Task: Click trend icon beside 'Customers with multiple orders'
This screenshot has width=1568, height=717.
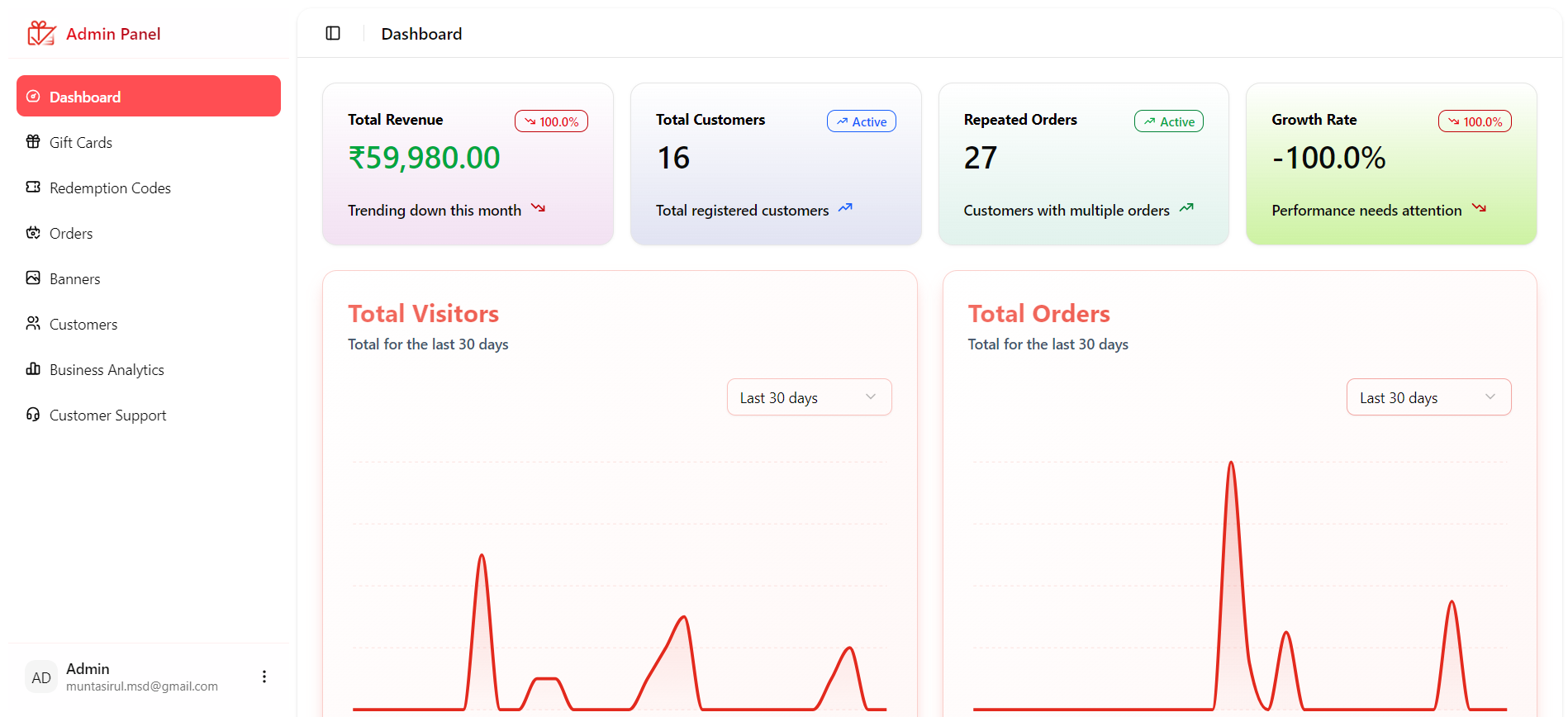Action: pos(1186,208)
